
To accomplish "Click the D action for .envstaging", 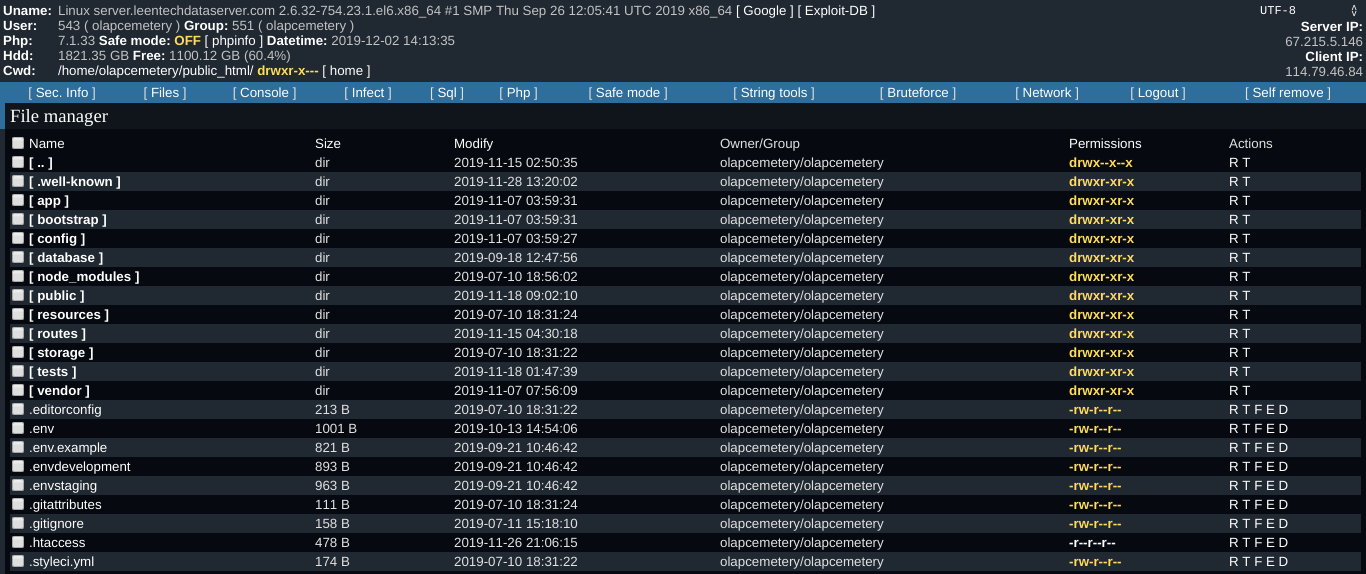I will (1283, 485).
